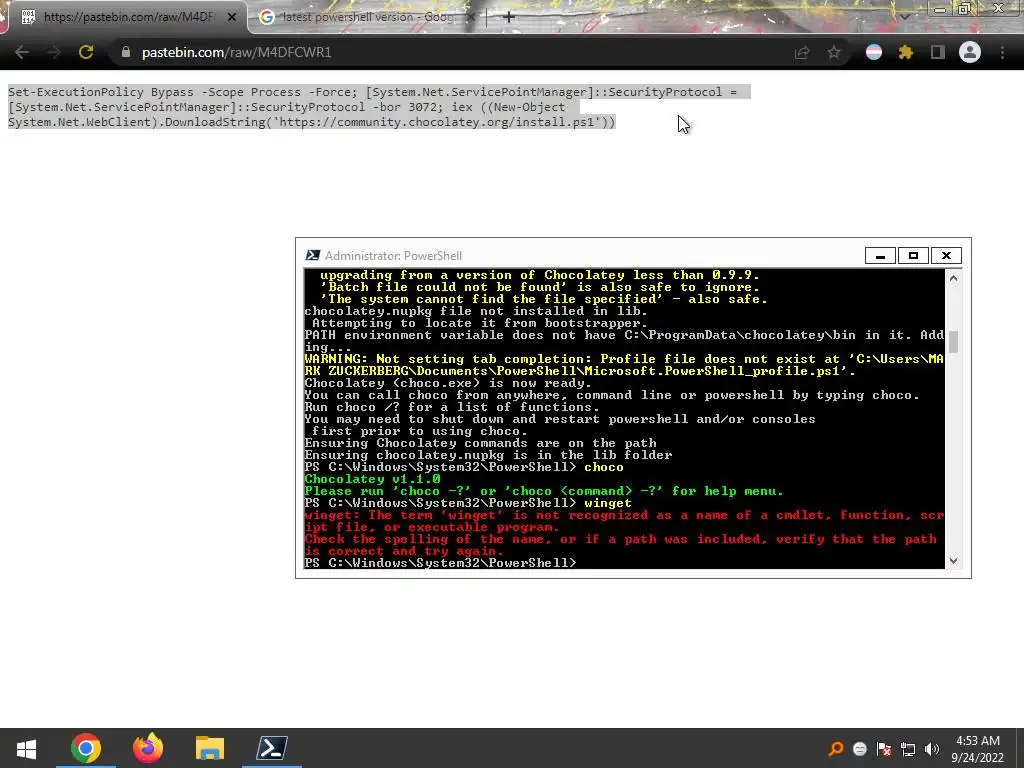
Task: Close the Google search tab
Action: tap(472, 17)
